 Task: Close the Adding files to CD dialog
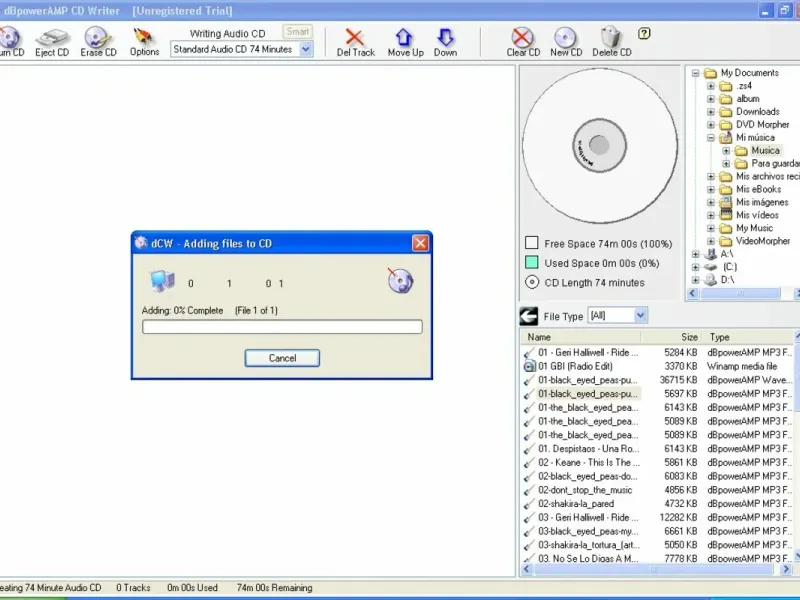tap(420, 243)
